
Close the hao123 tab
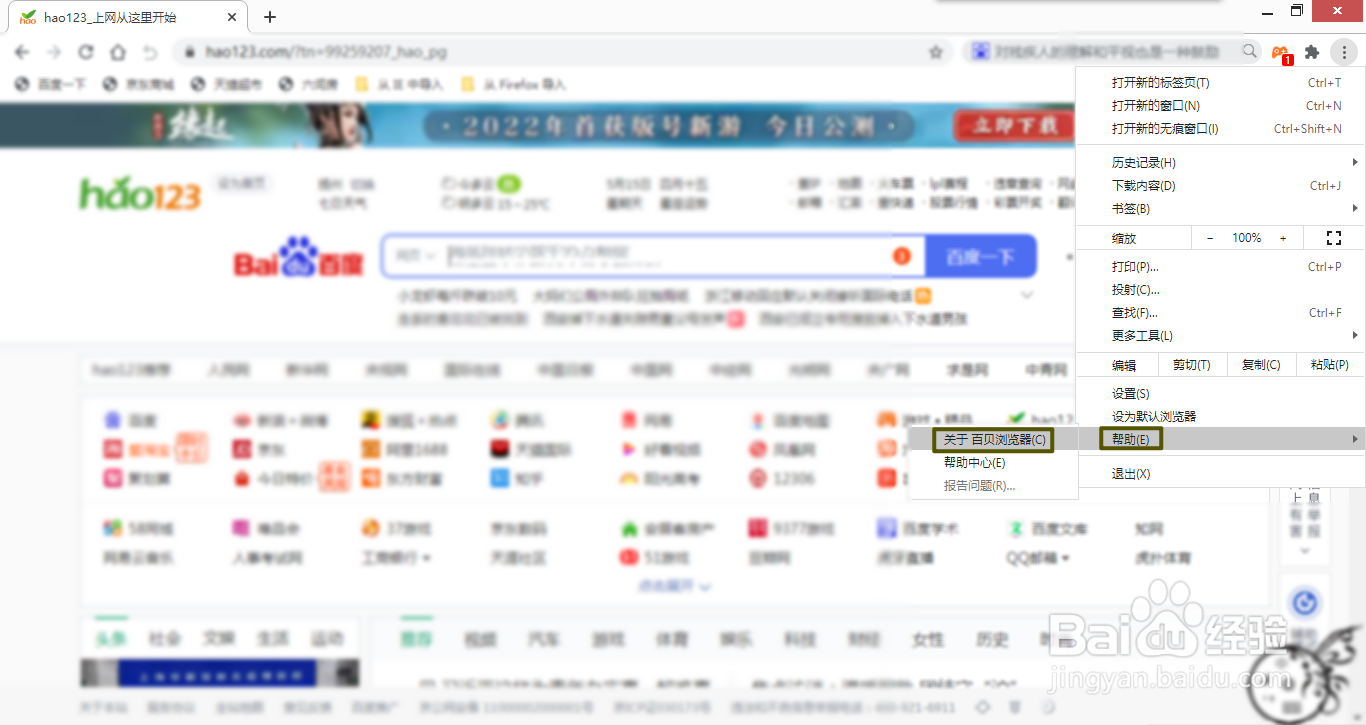[232, 17]
